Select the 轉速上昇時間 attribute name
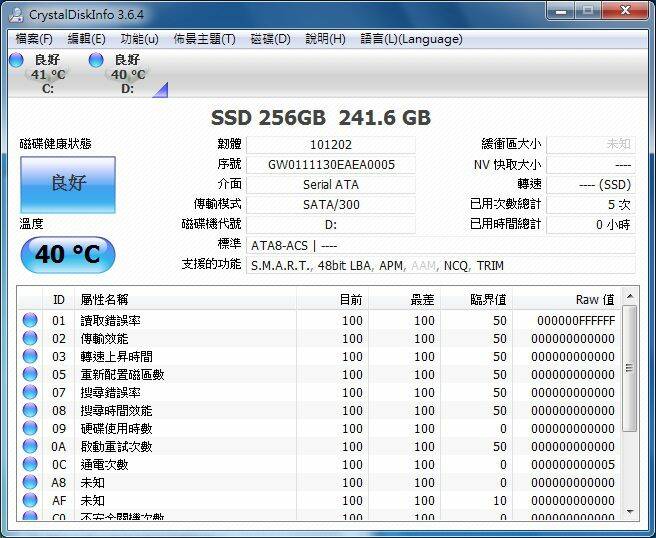The width and height of the screenshot is (656, 538). tap(117, 357)
